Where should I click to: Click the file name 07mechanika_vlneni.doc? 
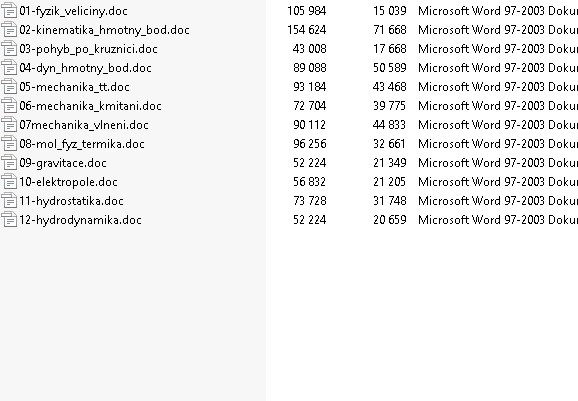84,125
